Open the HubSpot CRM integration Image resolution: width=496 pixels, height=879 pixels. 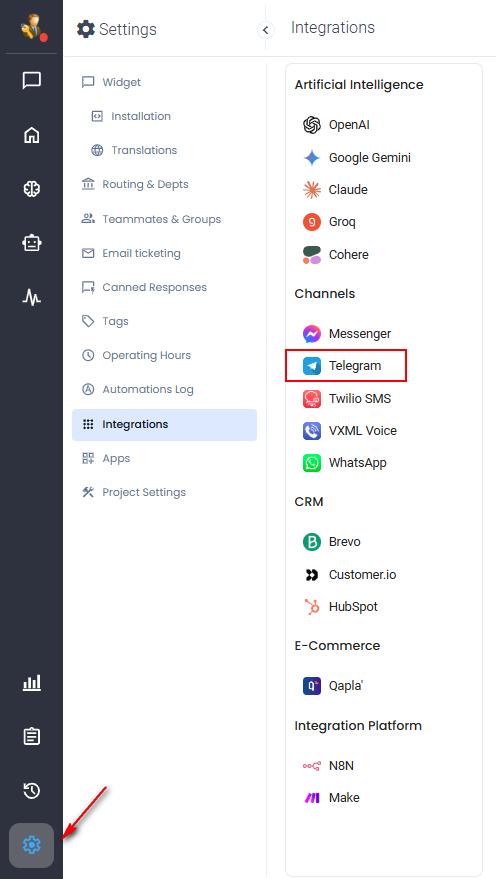coord(340,607)
